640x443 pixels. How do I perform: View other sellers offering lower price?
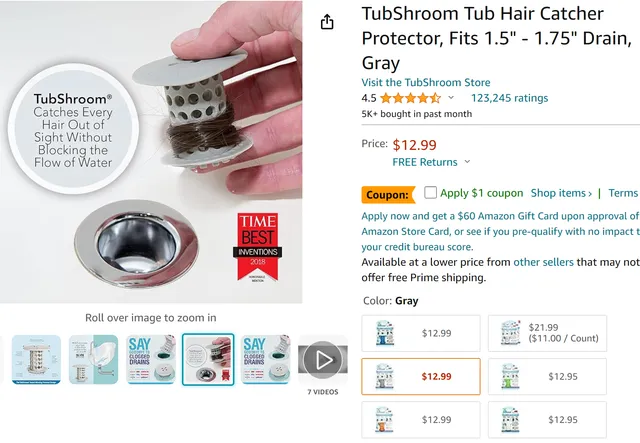[543, 262]
